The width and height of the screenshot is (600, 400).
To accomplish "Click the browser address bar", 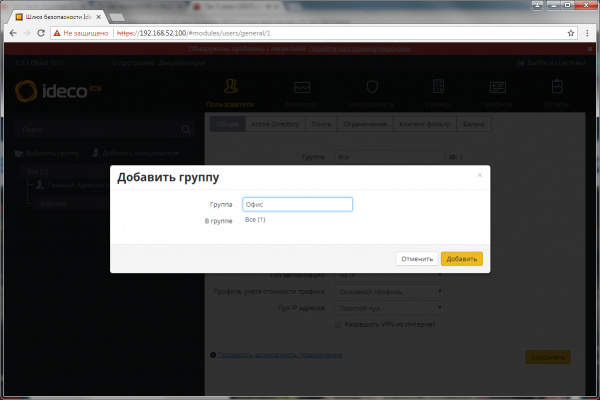I will click(330, 32).
